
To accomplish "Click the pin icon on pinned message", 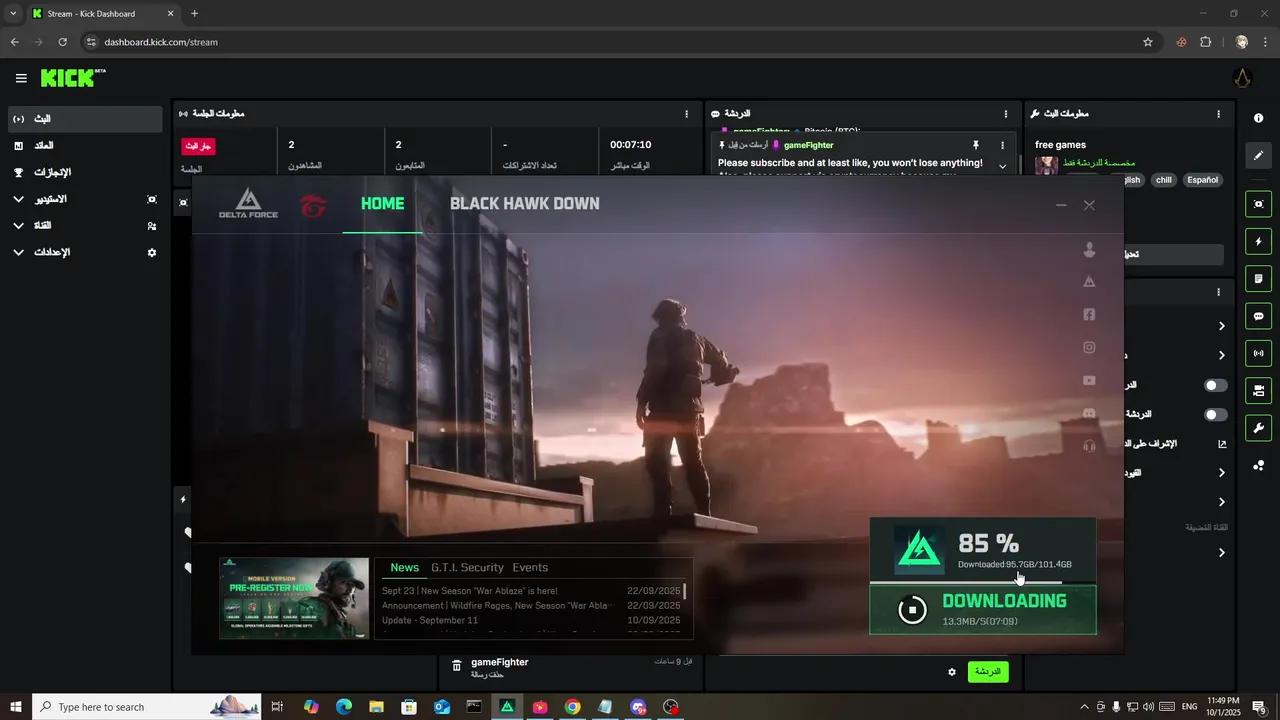I will click(976, 145).
